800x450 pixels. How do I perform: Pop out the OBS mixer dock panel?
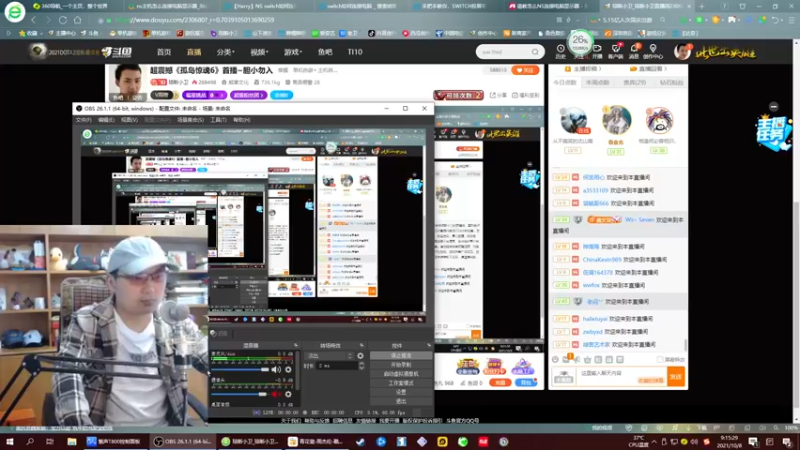295,345
